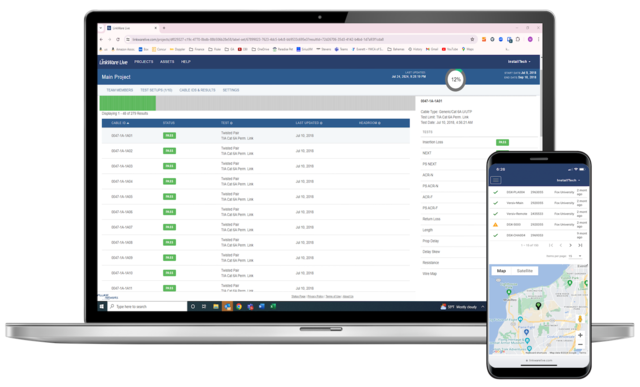Expand the InstallTech account dropdown on laptop
The width and height of the screenshot is (640, 387).
tap(519, 62)
